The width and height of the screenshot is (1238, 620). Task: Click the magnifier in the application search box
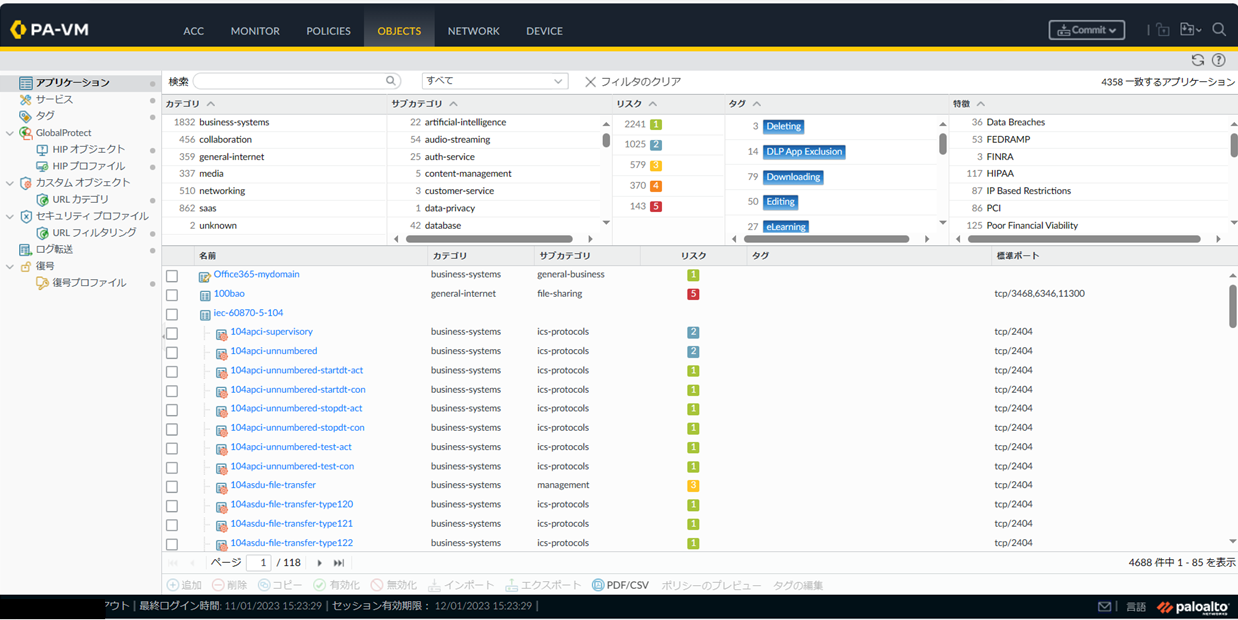pyautogui.click(x=391, y=81)
